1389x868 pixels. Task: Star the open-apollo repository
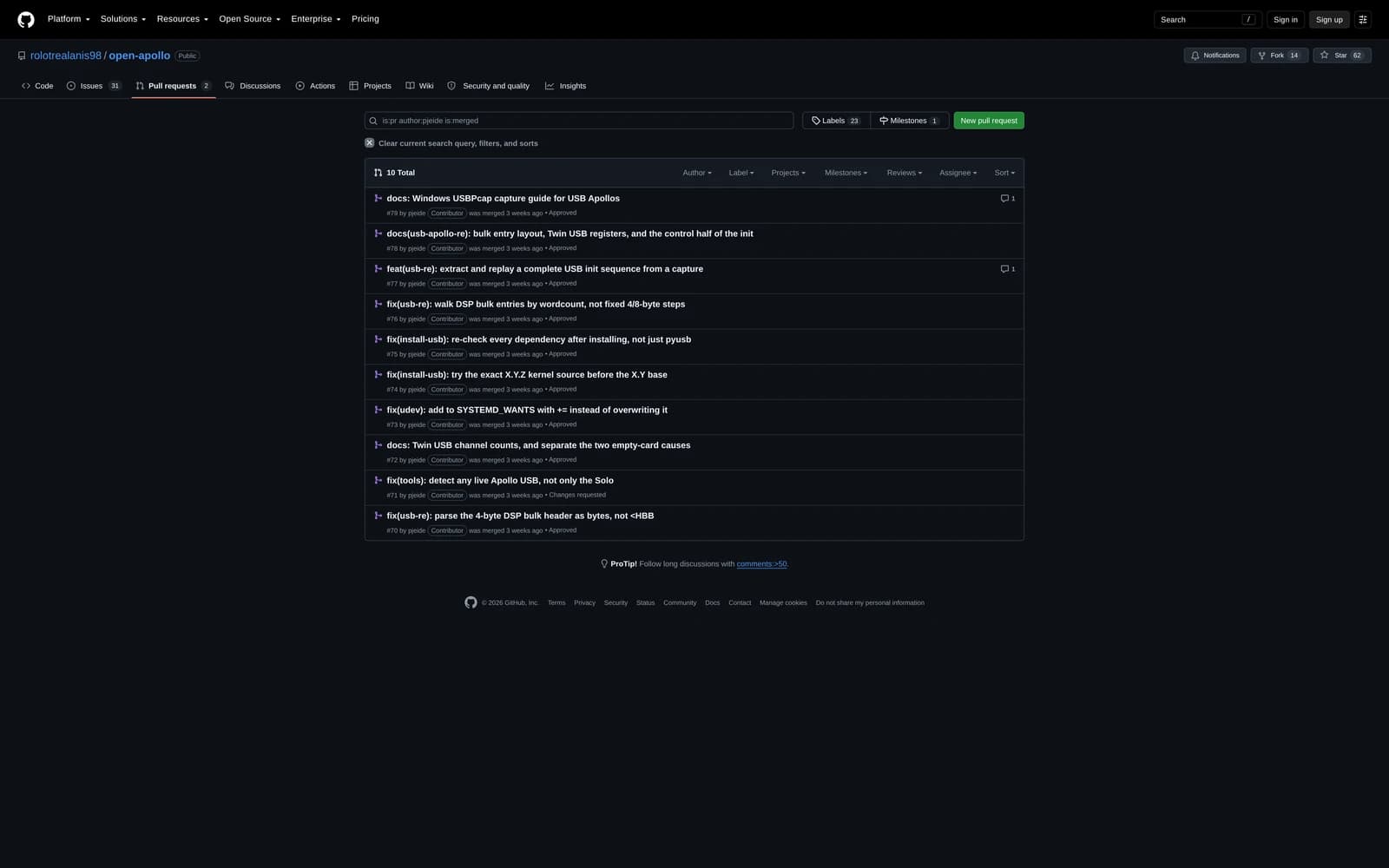[x=1341, y=56]
